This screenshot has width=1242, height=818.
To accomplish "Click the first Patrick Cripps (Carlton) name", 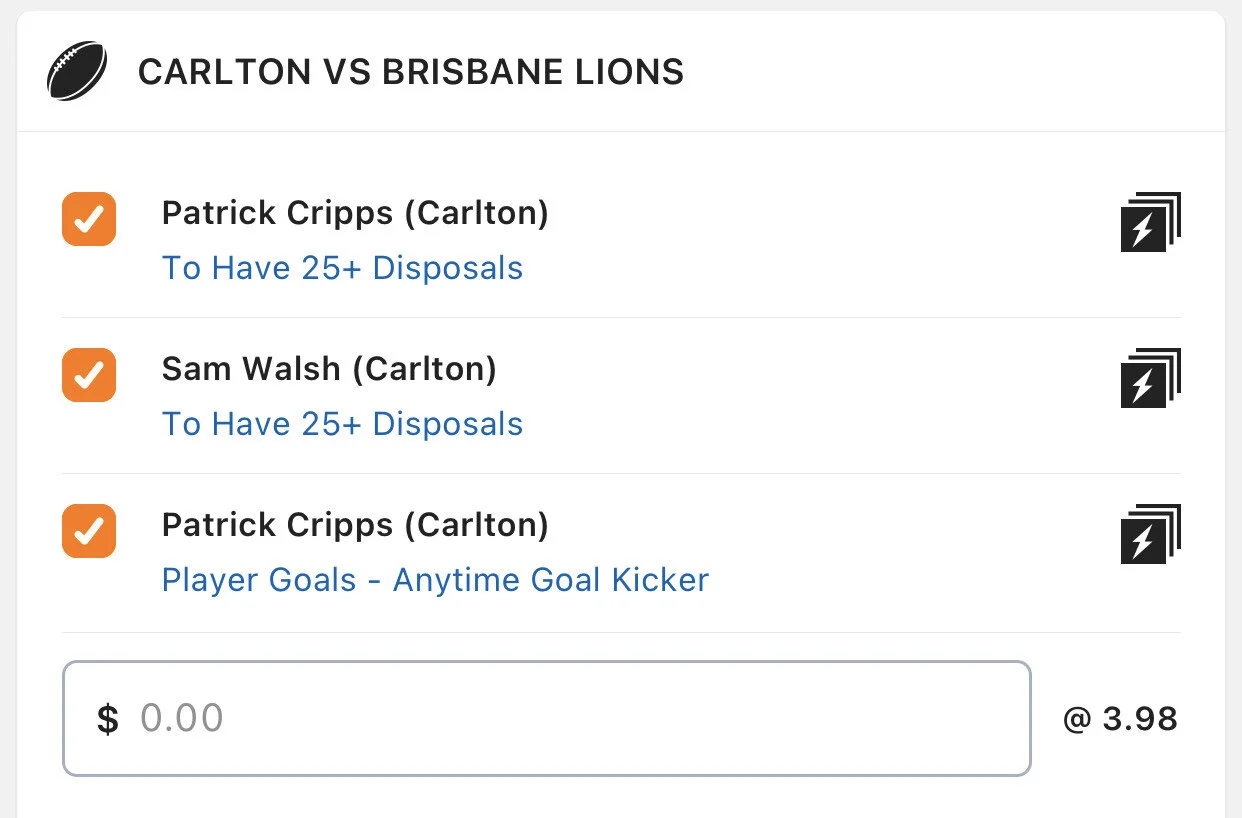I will 355,213.
